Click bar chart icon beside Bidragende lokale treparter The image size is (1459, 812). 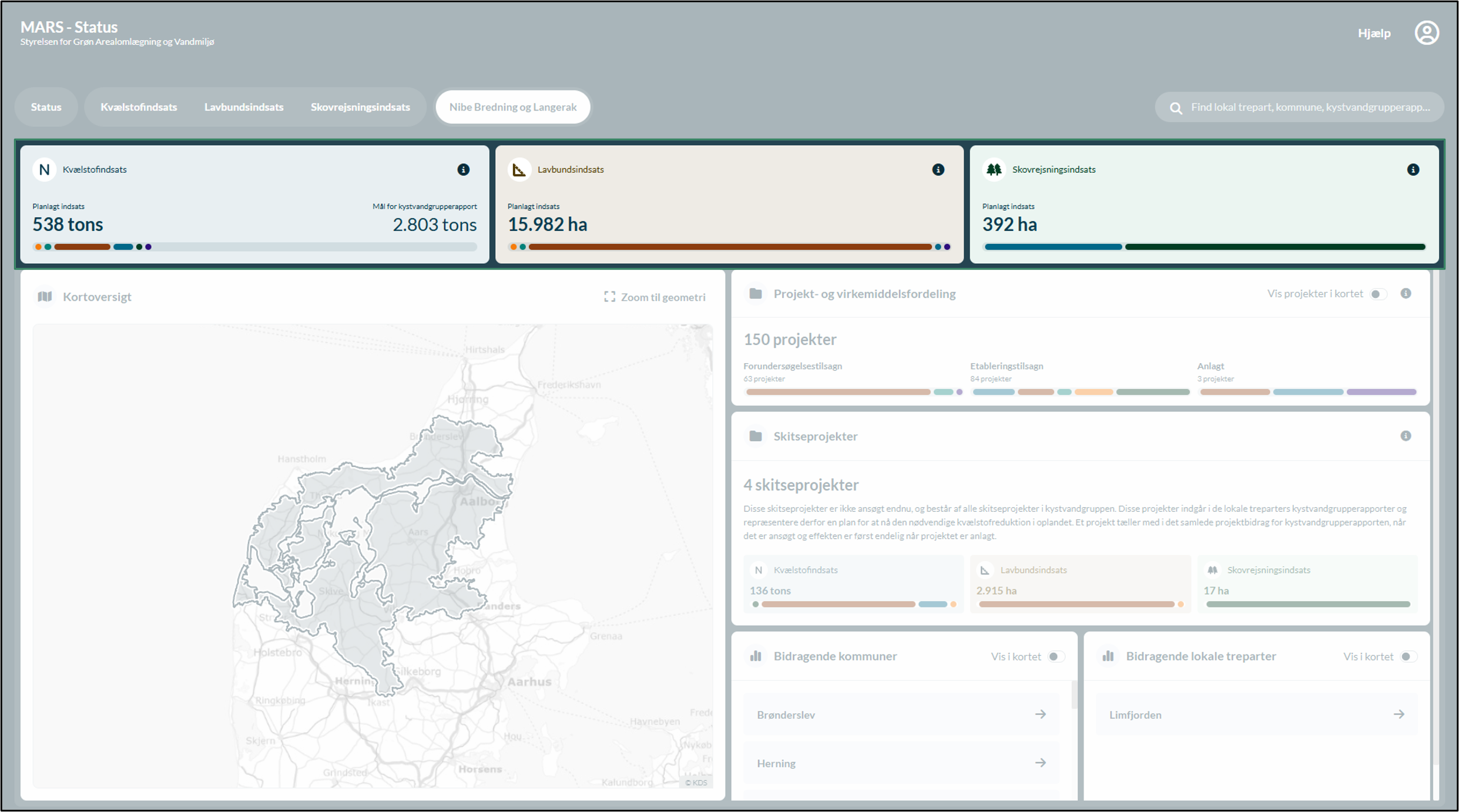pos(1108,656)
